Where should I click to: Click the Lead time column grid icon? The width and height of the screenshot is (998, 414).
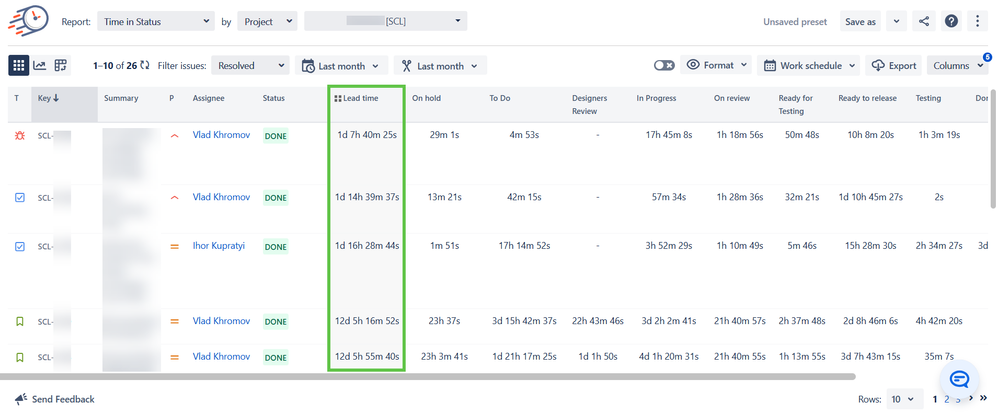pos(337,99)
